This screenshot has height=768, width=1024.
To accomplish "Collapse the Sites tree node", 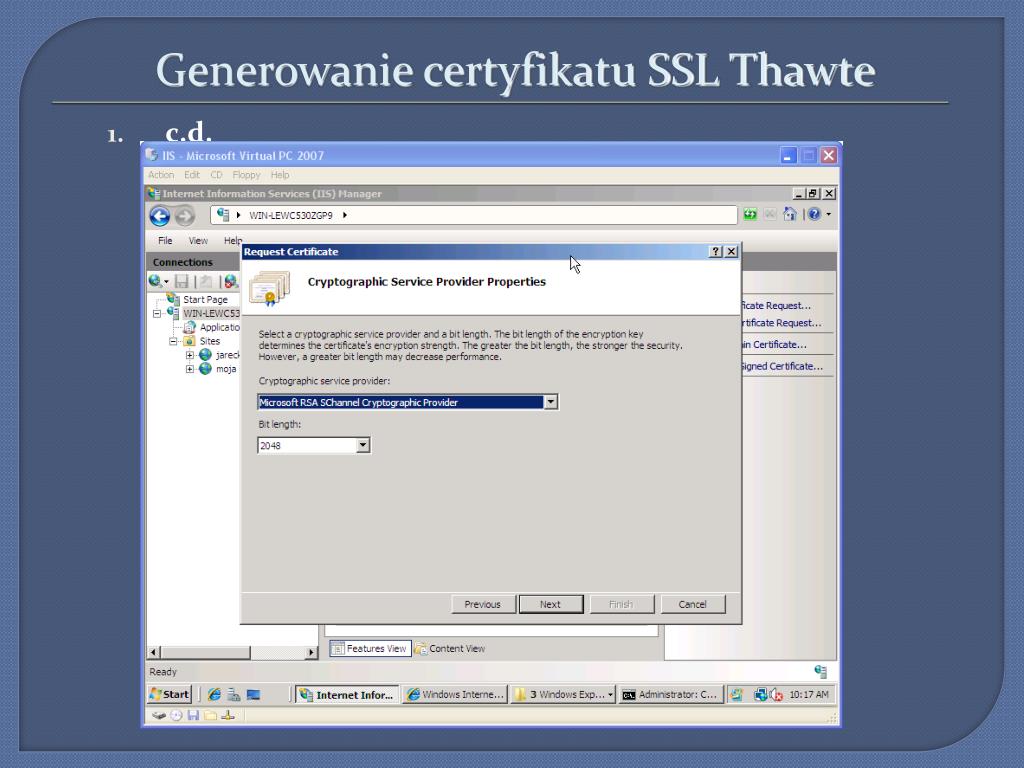I will pos(173,341).
